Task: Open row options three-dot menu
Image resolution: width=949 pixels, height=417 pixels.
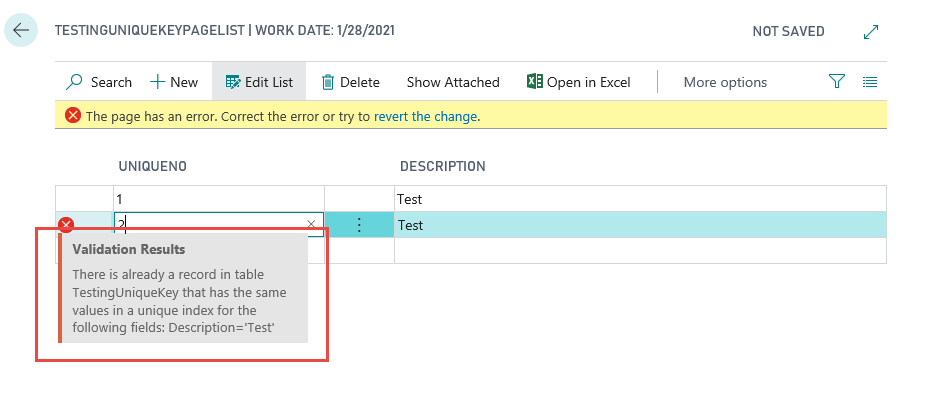Action: pyautogui.click(x=359, y=225)
